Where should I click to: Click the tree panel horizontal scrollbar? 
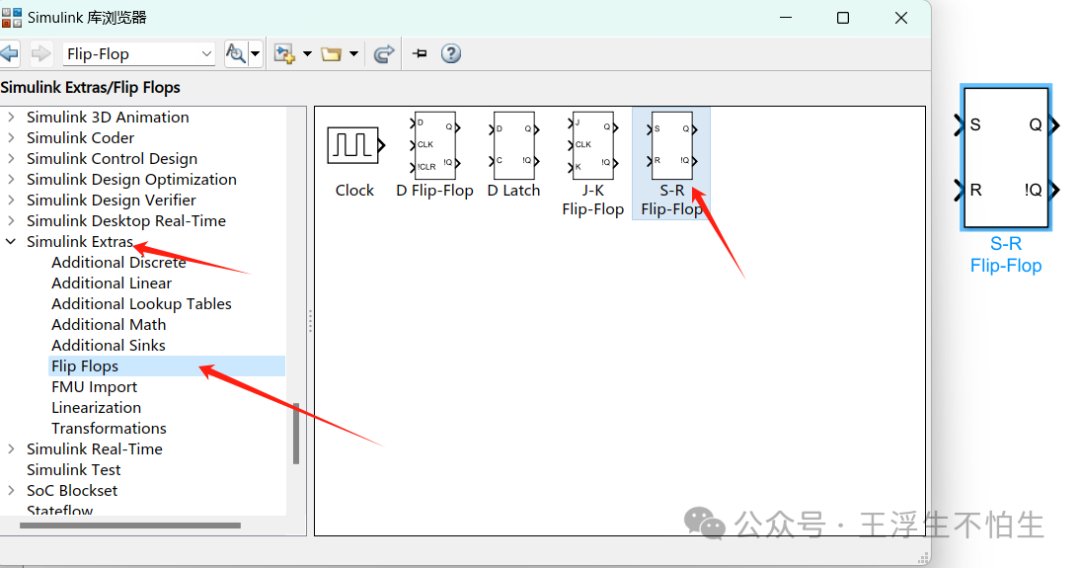pyautogui.click(x=130, y=525)
